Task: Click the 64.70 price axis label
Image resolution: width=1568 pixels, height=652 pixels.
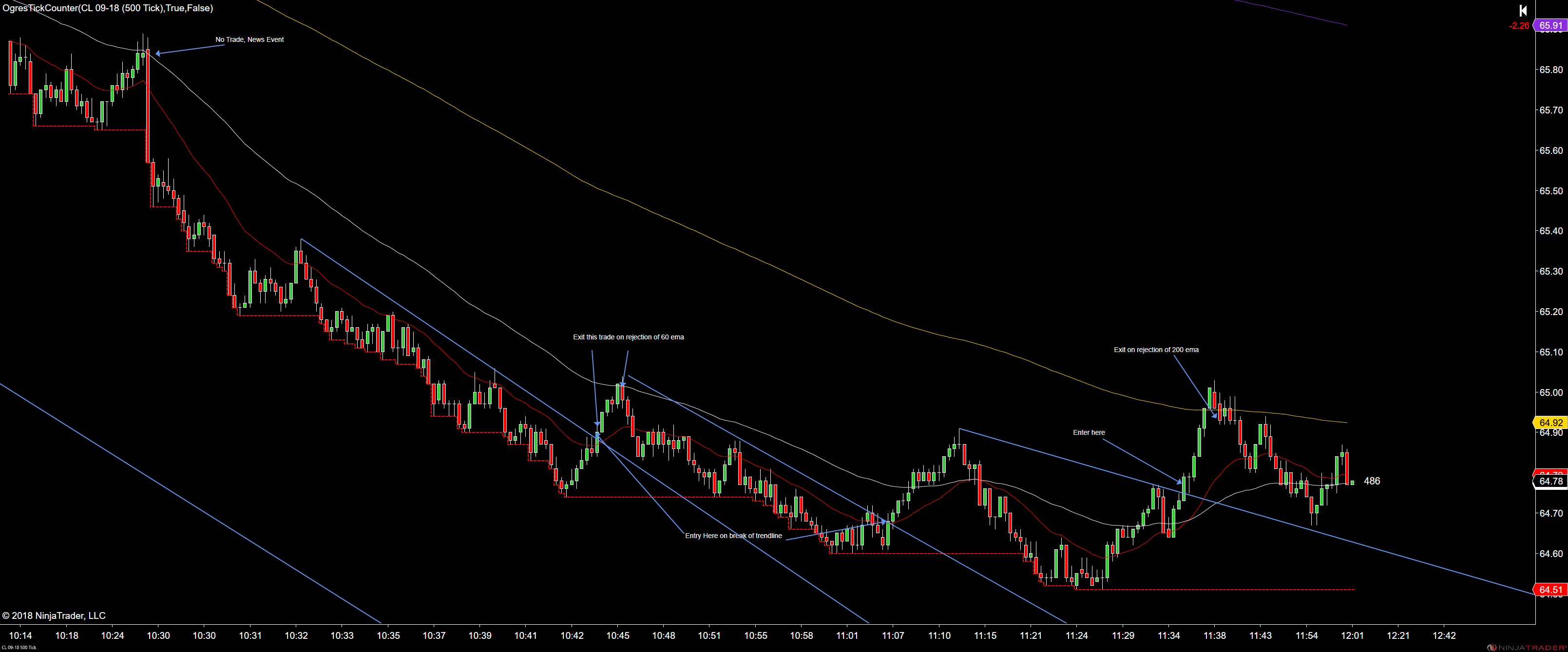Action: (1551, 513)
